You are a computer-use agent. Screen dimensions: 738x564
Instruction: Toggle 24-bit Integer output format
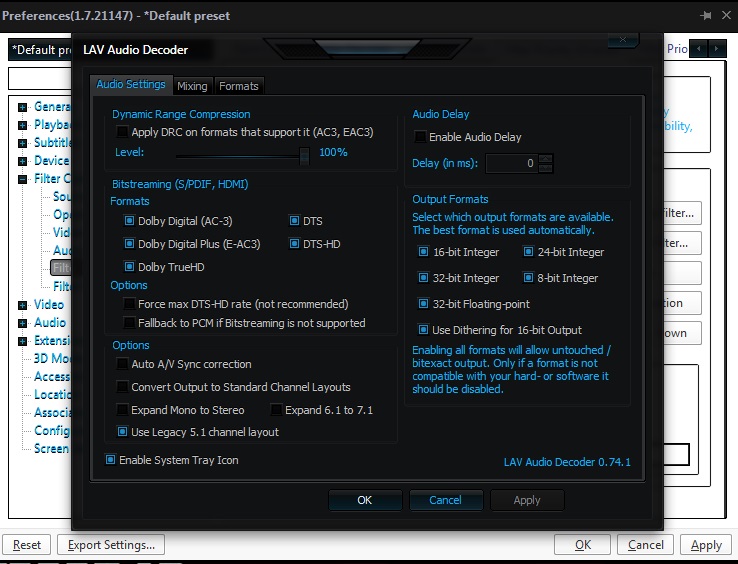(x=528, y=252)
